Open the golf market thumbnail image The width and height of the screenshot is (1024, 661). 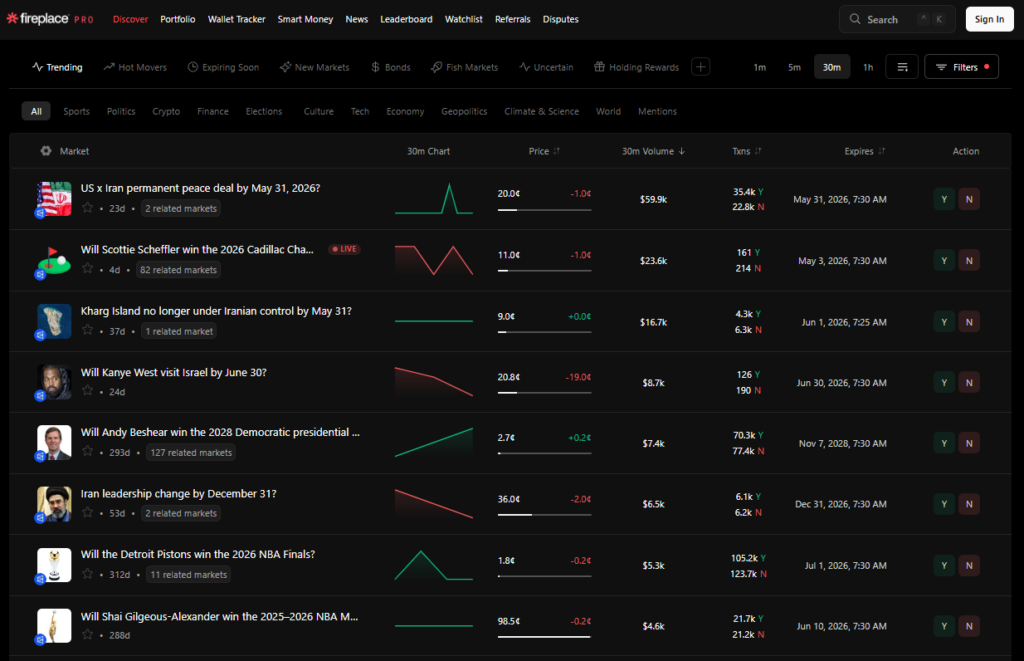[x=54, y=260]
